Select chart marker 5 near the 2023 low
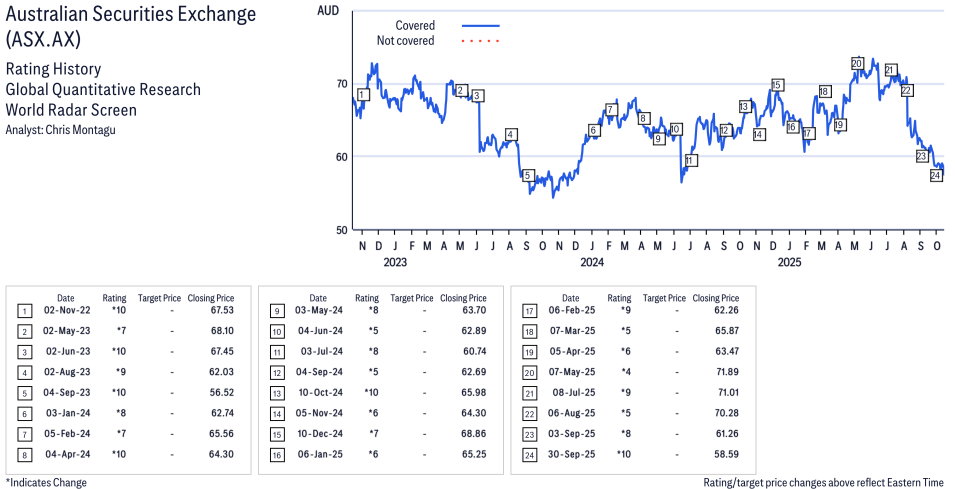The width and height of the screenshot is (955, 489). (x=527, y=175)
